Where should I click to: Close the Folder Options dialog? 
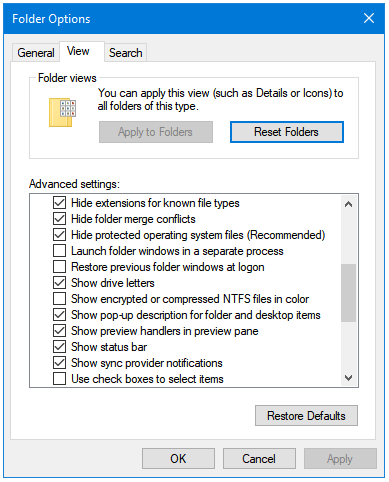[369, 18]
